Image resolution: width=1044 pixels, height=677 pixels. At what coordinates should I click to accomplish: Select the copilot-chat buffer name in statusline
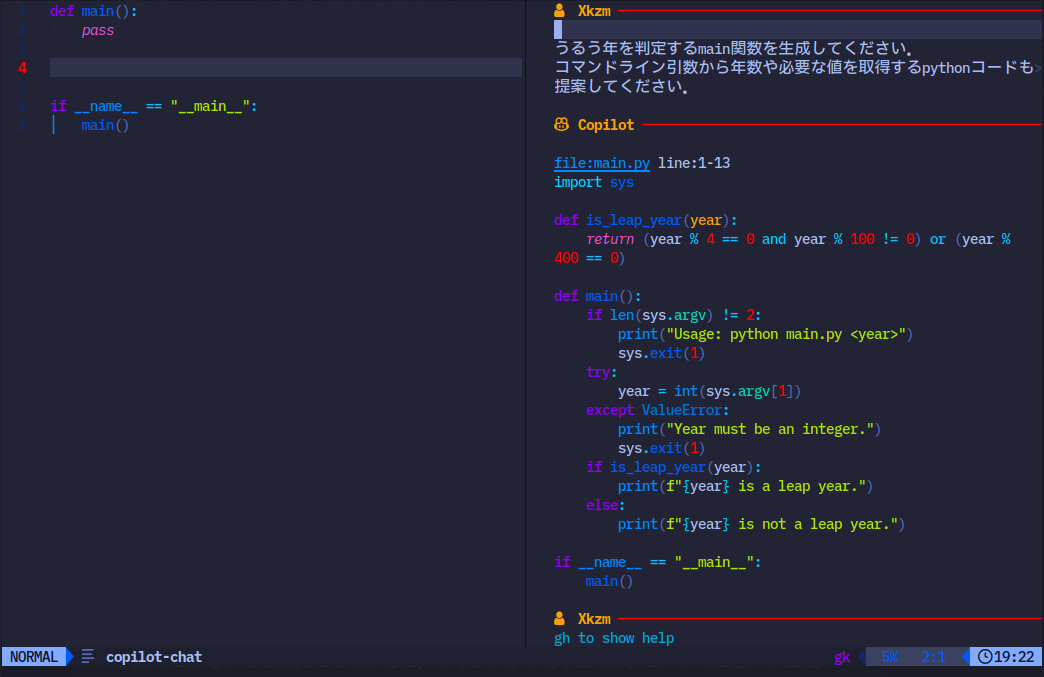pos(154,657)
